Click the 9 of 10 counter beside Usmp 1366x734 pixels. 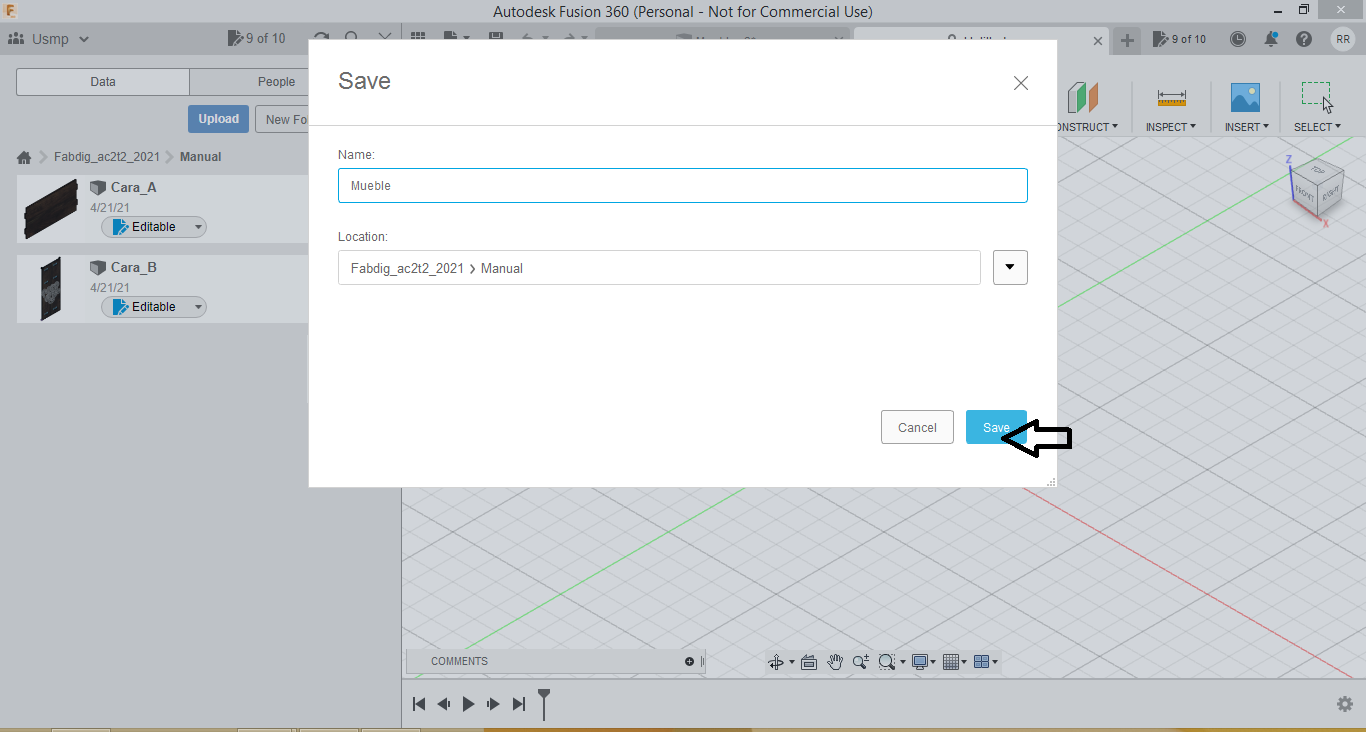tap(257, 39)
